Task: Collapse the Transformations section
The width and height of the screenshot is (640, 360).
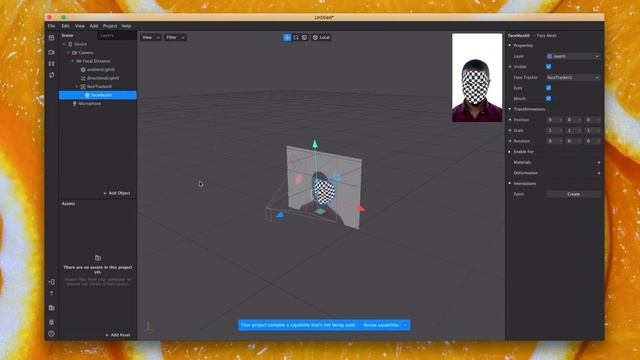Action: coord(510,109)
